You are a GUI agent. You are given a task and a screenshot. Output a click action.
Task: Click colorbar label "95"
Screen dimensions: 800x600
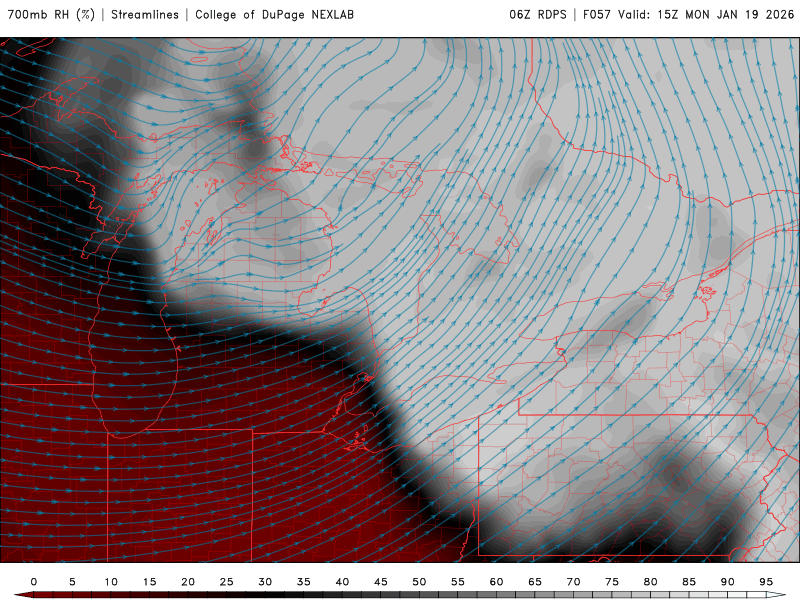[766, 582]
